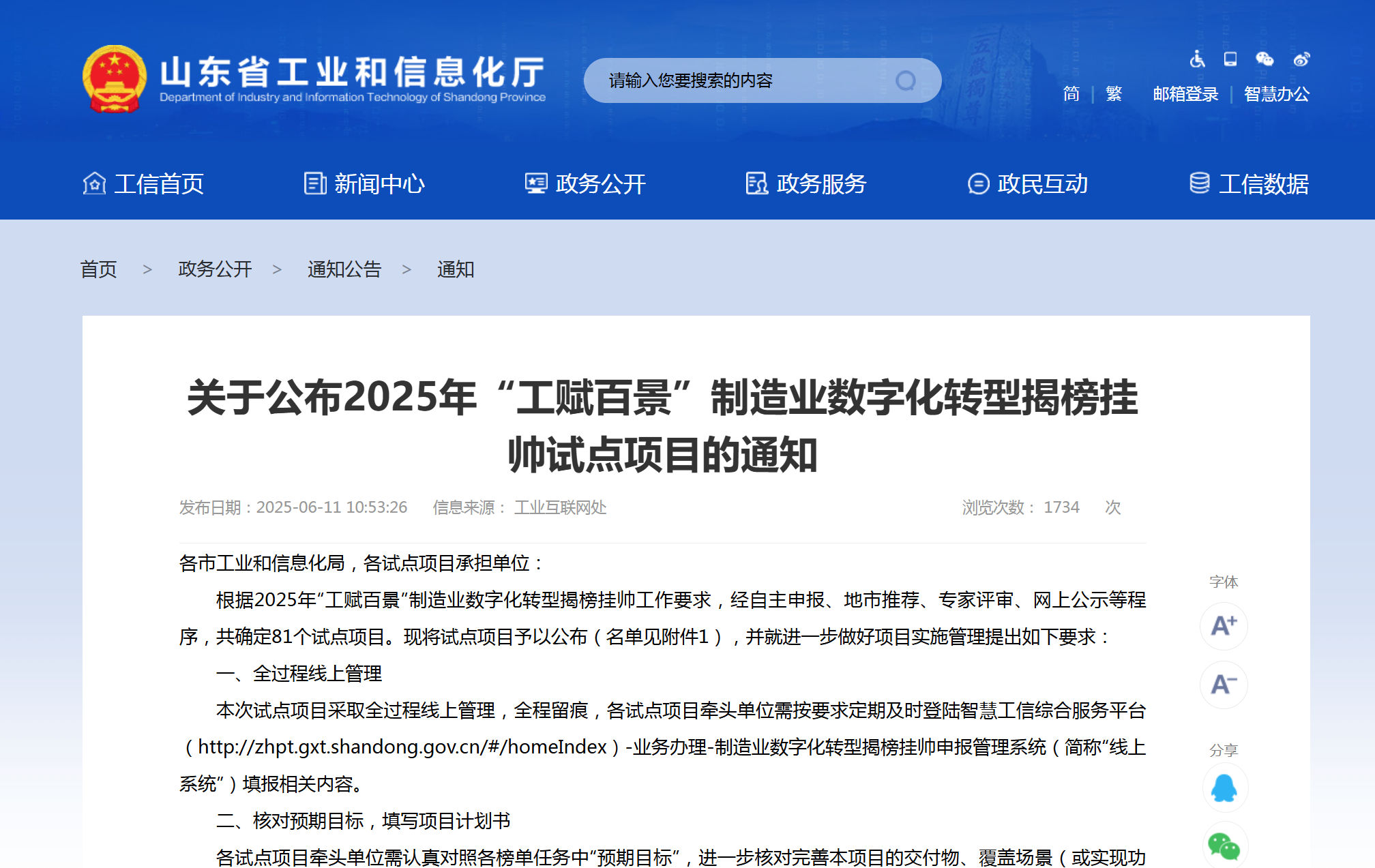The width and height of the screenshot is (1375, 868).
Task: Click the accessibility wheelchair icon
Action: pyautogui.click(x=1197, y=59)
